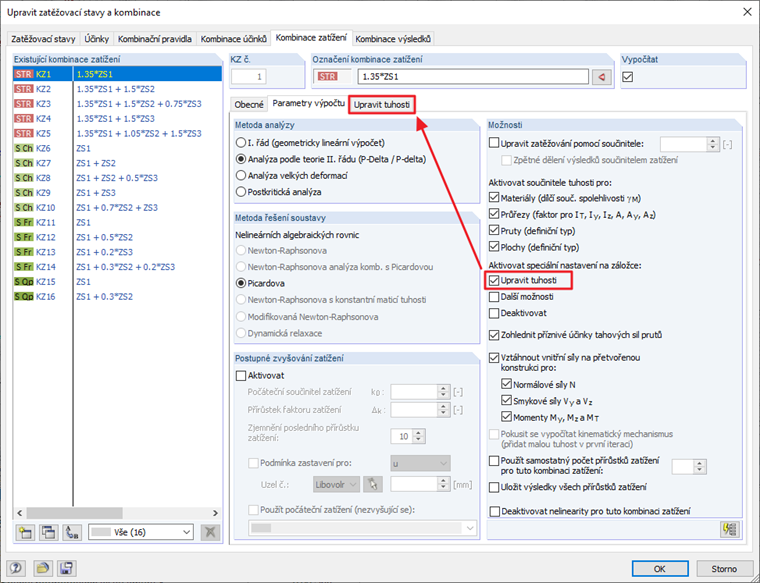The width and height of the screenshot is (760, 583).
Task: Open the Podmínka zastavení 'u' dropdown
Action: 420,463
